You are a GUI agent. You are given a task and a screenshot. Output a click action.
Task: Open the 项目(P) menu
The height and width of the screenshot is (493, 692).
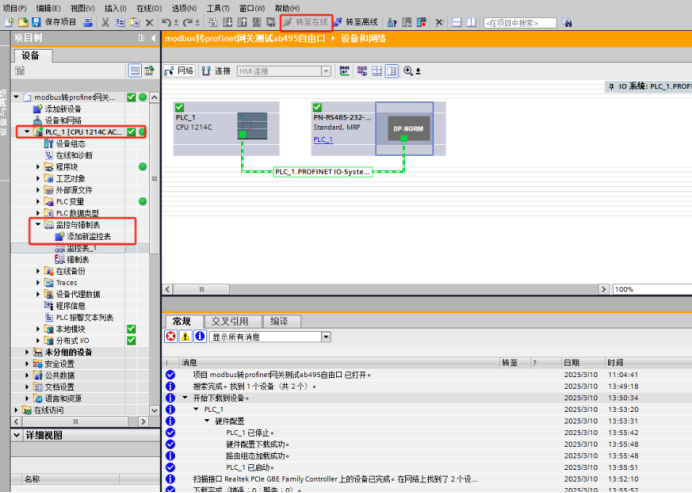(x=15, y=8)
